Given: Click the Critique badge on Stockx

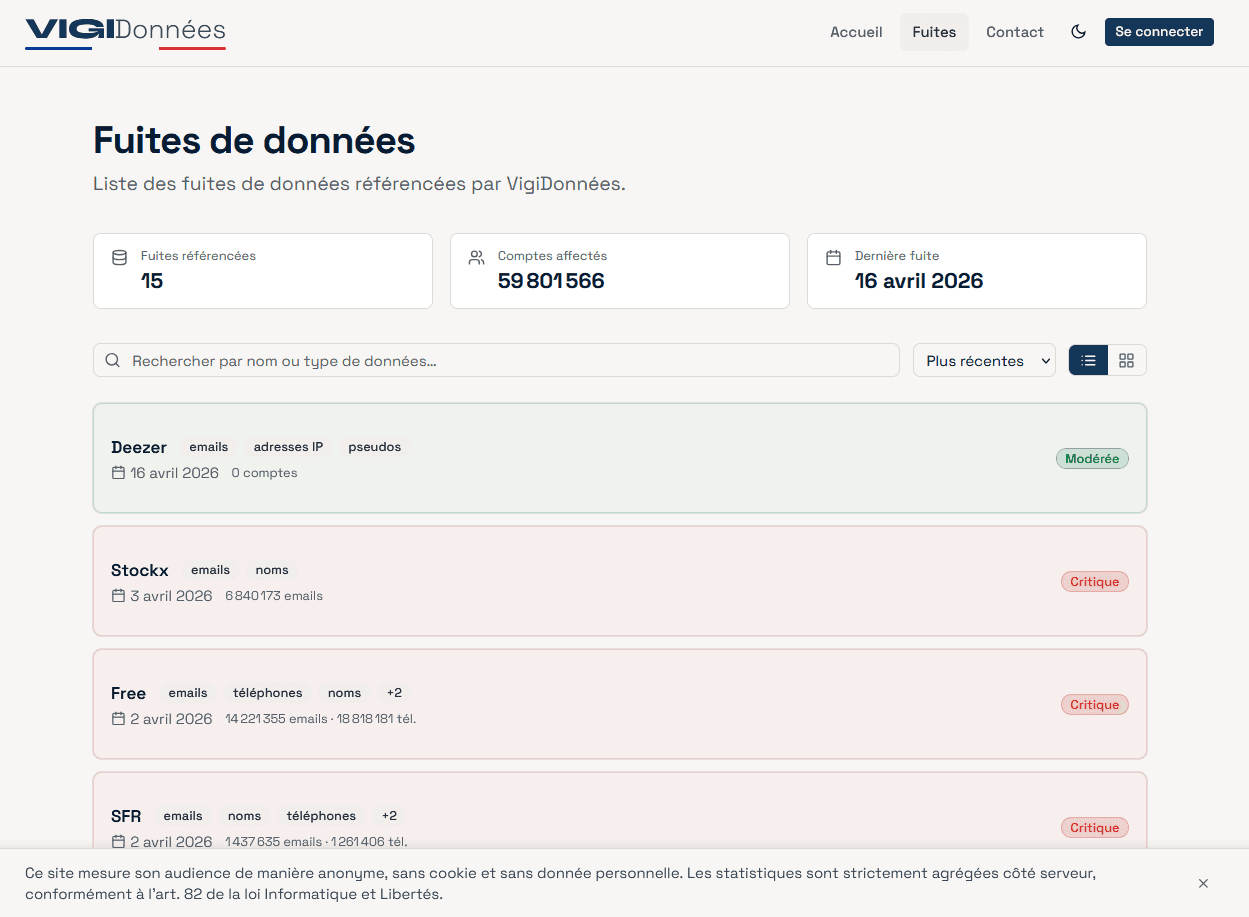Looking at the screenshot, I should pyautogui.click(x=1095, y=582).
